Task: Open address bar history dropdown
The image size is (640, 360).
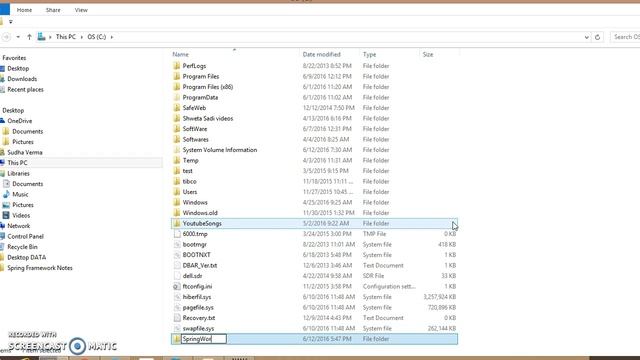Action: (x=587, y=37)
